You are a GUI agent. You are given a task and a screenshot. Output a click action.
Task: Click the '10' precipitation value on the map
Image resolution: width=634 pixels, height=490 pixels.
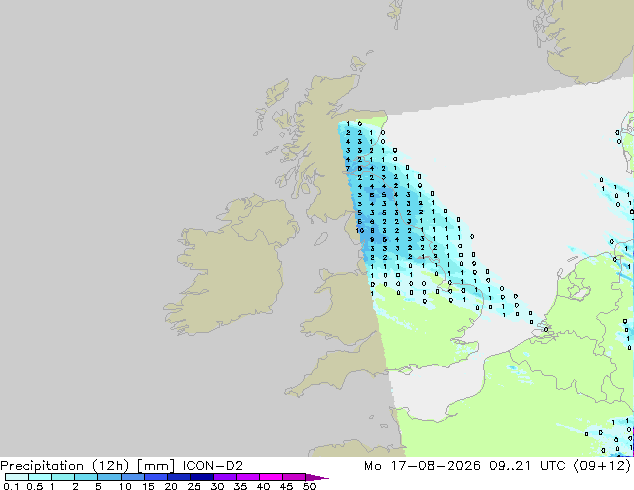tap(360, 231)
